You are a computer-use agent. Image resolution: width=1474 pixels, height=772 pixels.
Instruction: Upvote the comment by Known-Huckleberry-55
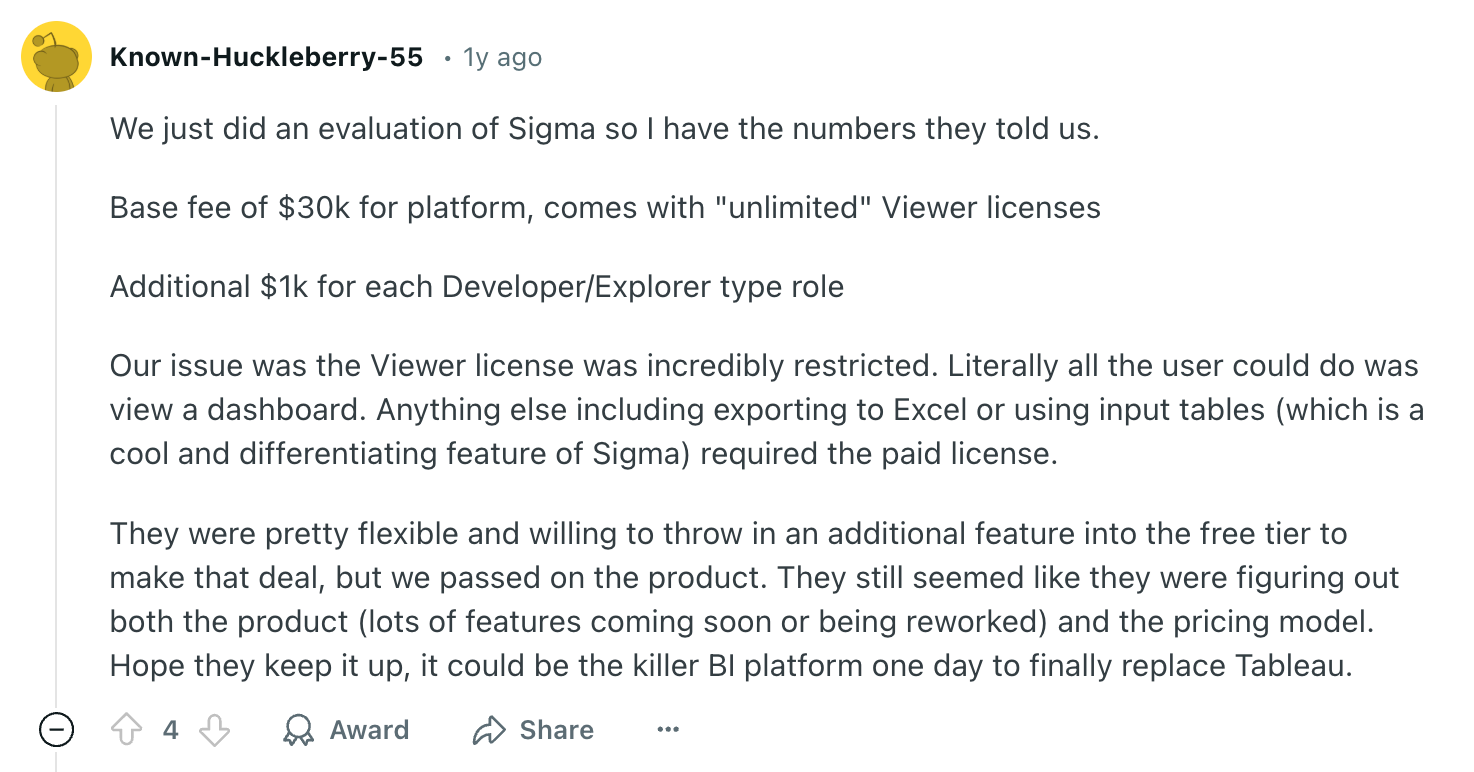tap(127, 731)
